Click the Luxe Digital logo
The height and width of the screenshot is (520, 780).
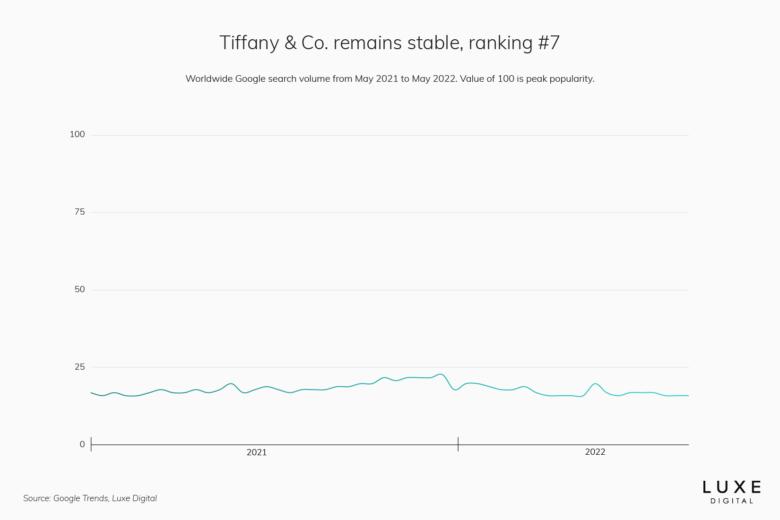pos(731,491)
